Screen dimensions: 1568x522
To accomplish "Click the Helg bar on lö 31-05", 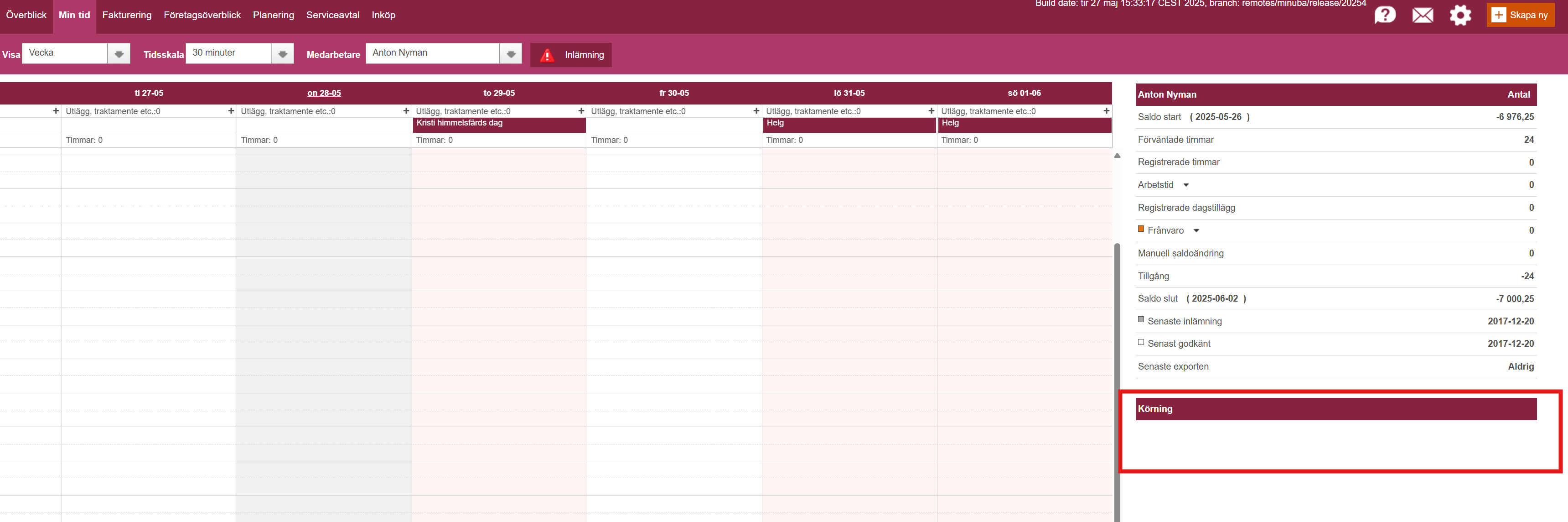I will (849, 124).
